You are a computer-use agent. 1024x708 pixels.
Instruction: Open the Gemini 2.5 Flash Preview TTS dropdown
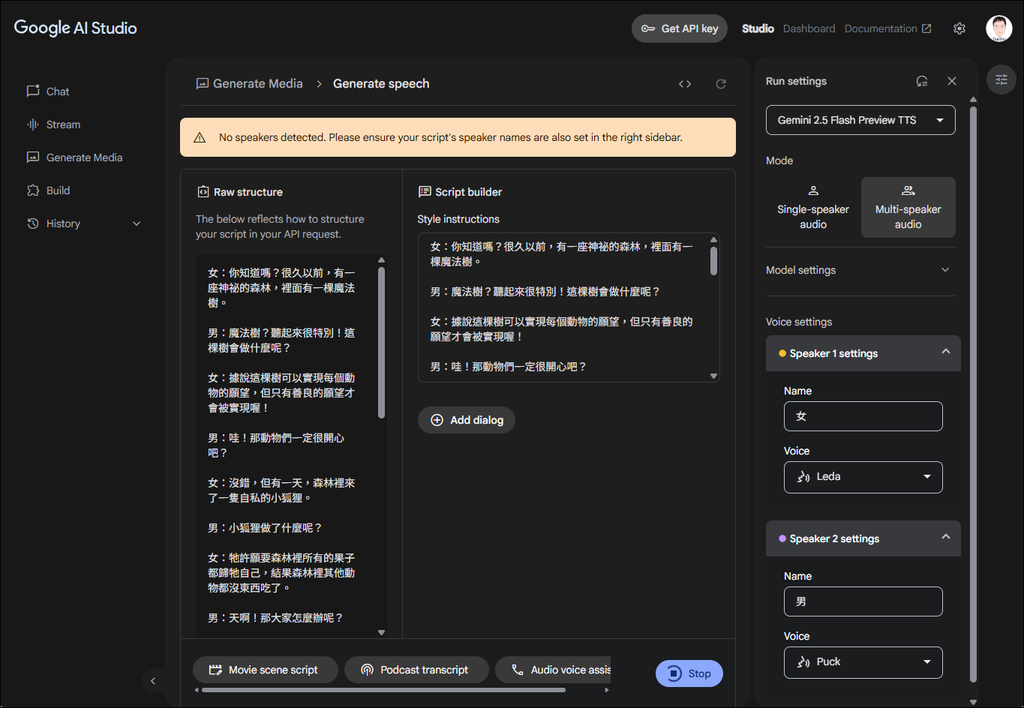[x=860, y=120]
